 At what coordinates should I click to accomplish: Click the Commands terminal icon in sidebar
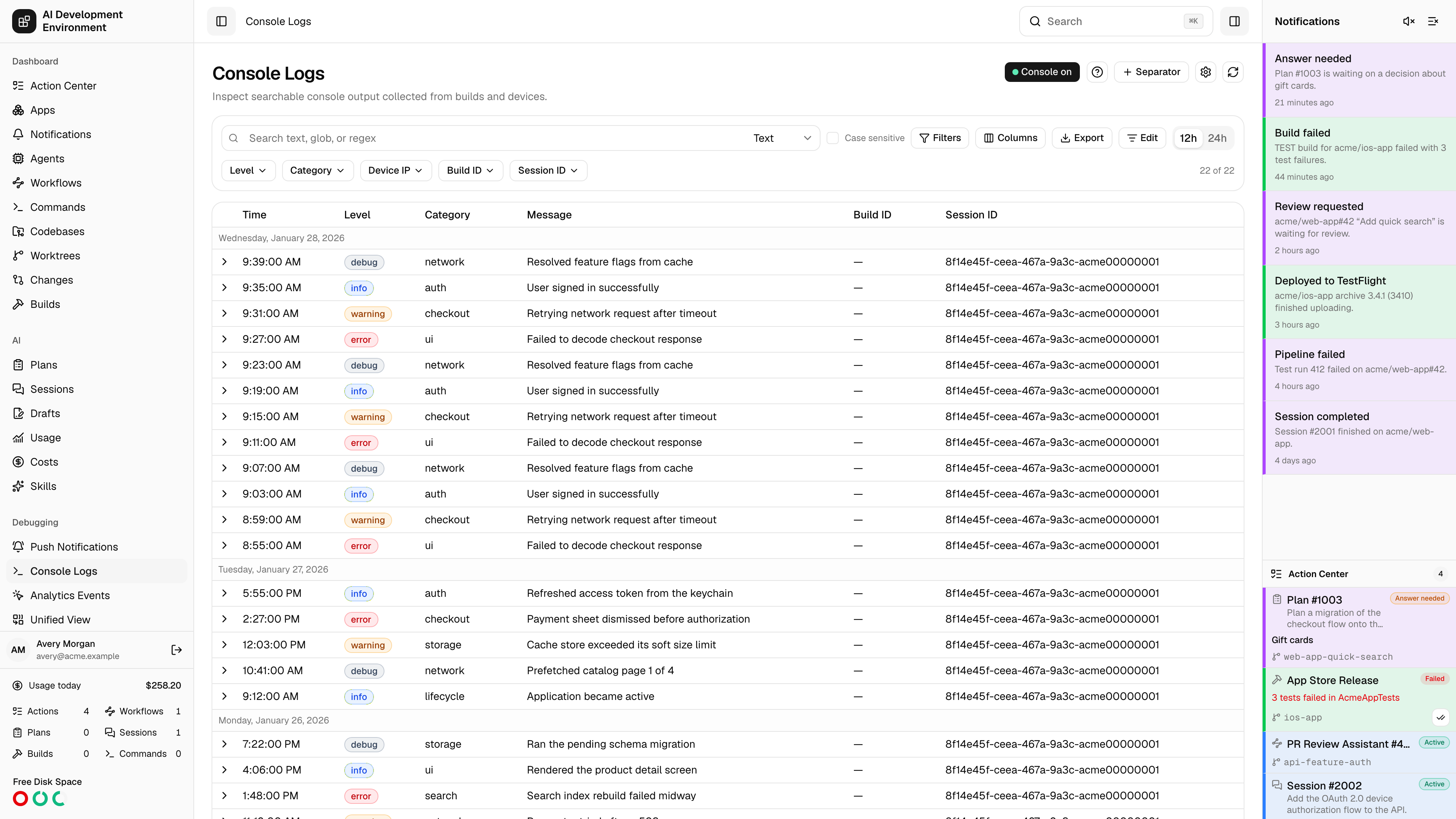[x=18, y=207]
